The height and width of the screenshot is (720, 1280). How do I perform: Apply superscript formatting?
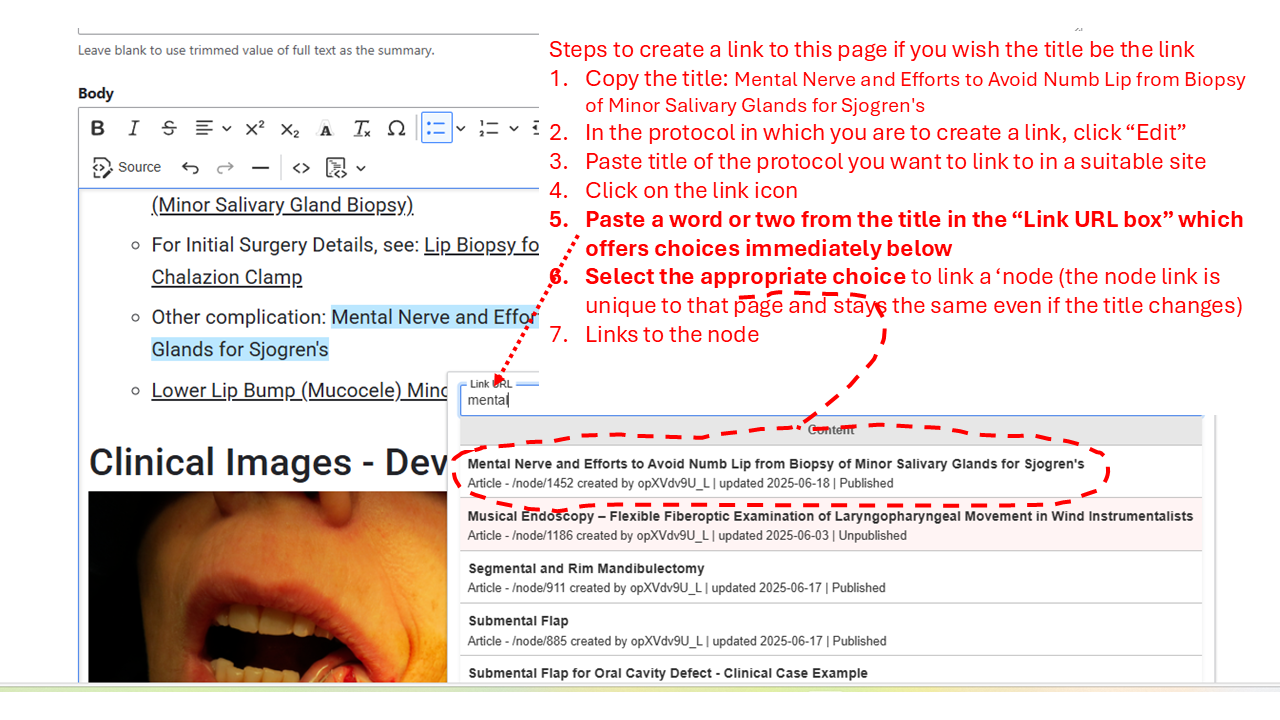click(254, 128)
